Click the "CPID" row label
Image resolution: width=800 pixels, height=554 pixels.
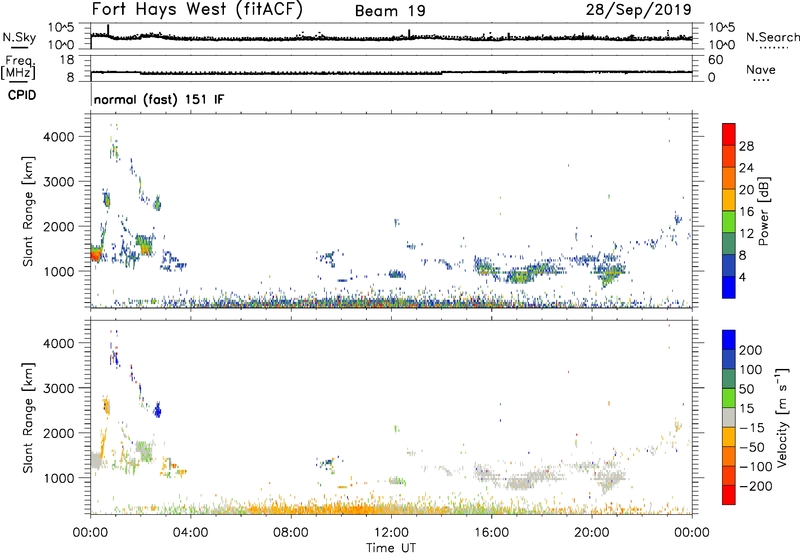[22, 95]
